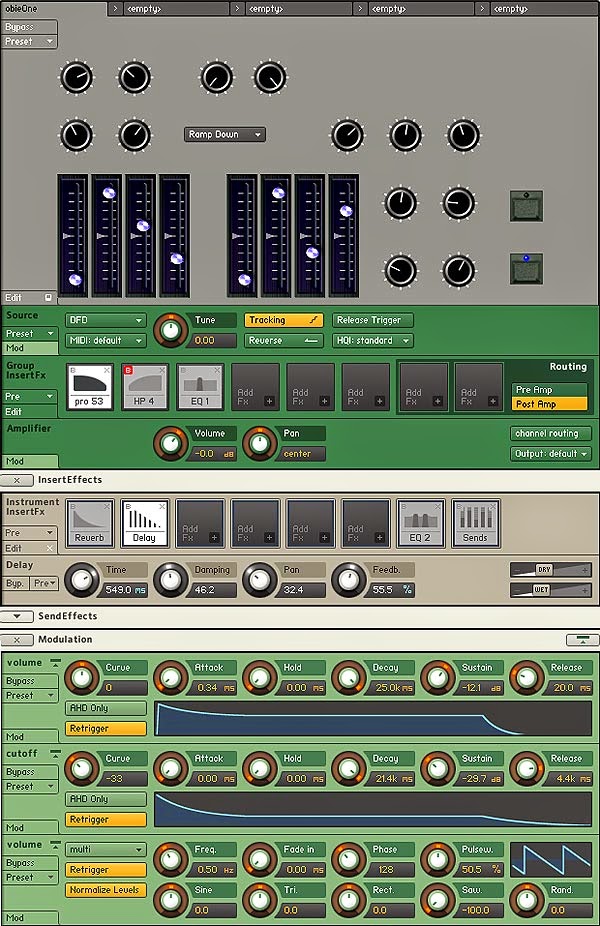This screenshot has width=600, height=926.
Task: Toggle Retrigger on cutoff envelope
Action: [x=106, y=820]
